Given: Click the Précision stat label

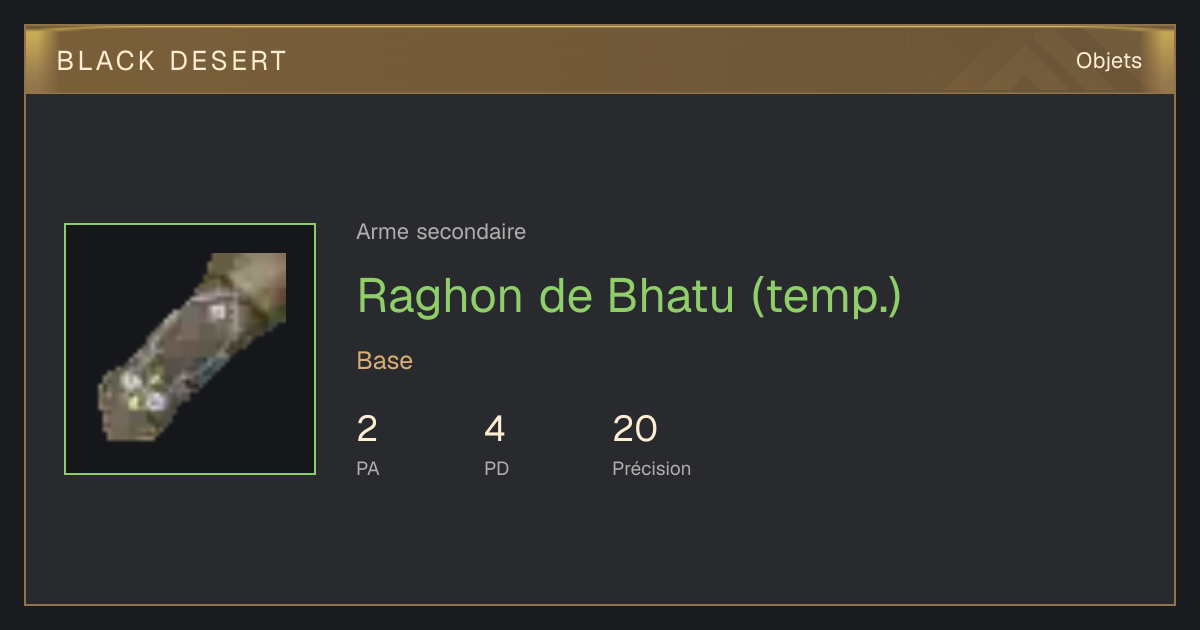Looking at the screenshot, I should click(652, 469).
